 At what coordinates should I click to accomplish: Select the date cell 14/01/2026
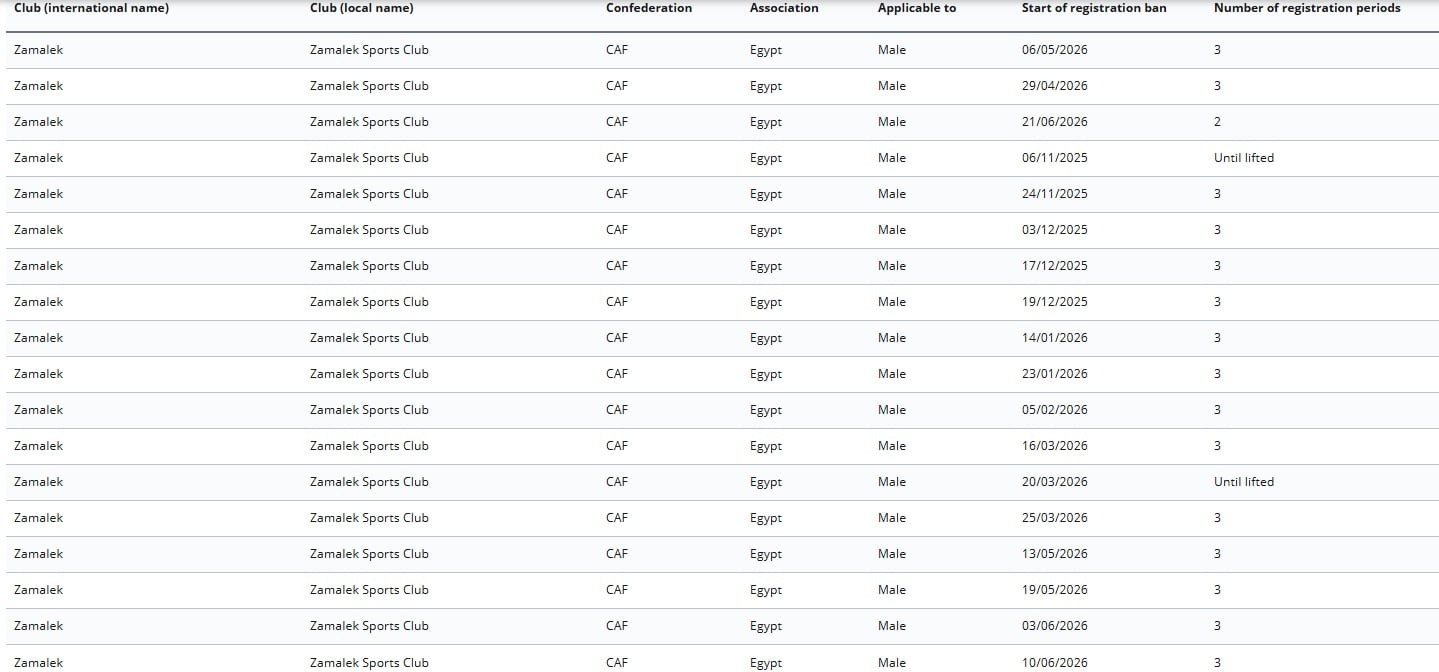click(1055, 338)
